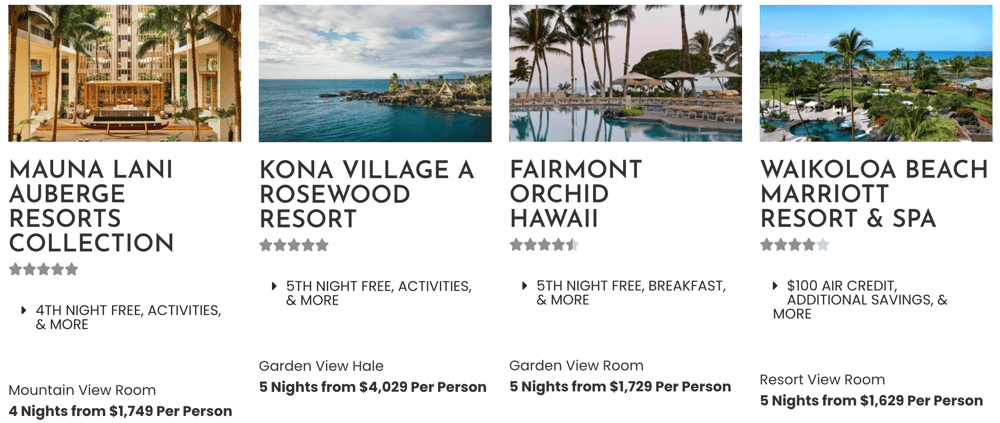Open the Mauna Lani Auberge resort photo
This screenshot has height=423, width=1000.
pos(124,73)
